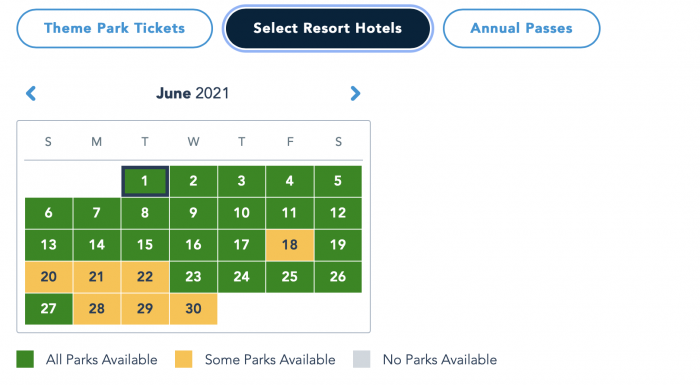Viewport: 700px width, 385px height.
Task: Open the Annual Passes tab
Action: pos(521,28)
